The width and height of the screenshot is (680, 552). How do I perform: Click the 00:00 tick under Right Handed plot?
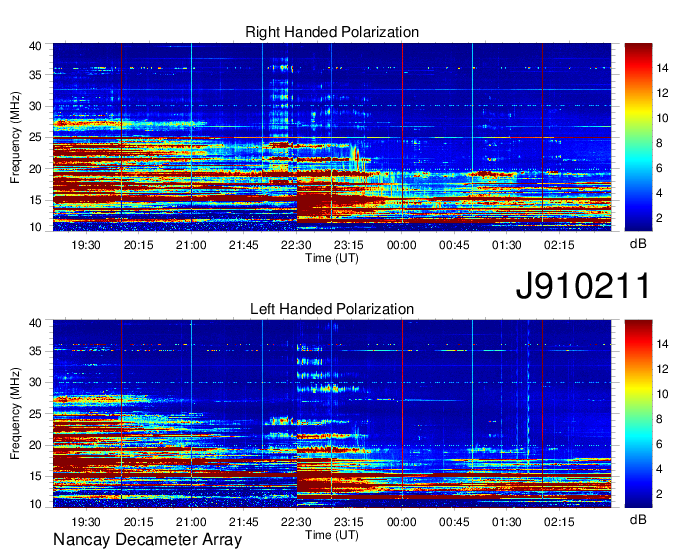pyautogui.click(x=402, y=245)
